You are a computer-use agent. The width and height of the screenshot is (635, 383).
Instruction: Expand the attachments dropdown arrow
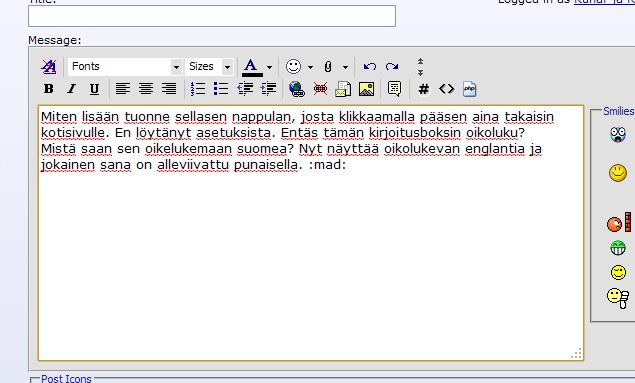point(345,67)
